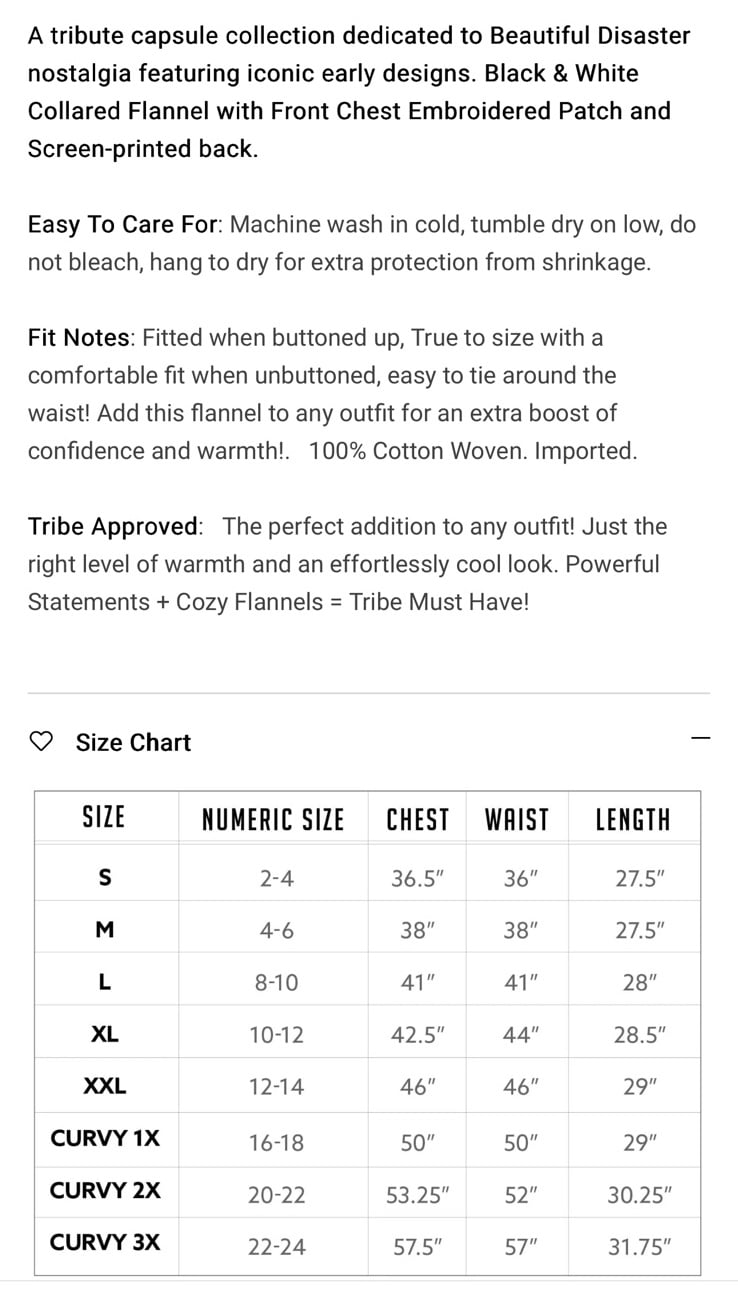Click the heart icon beside Size Chart
Viewport: 738px width, 1294px height.
[41, 741]
